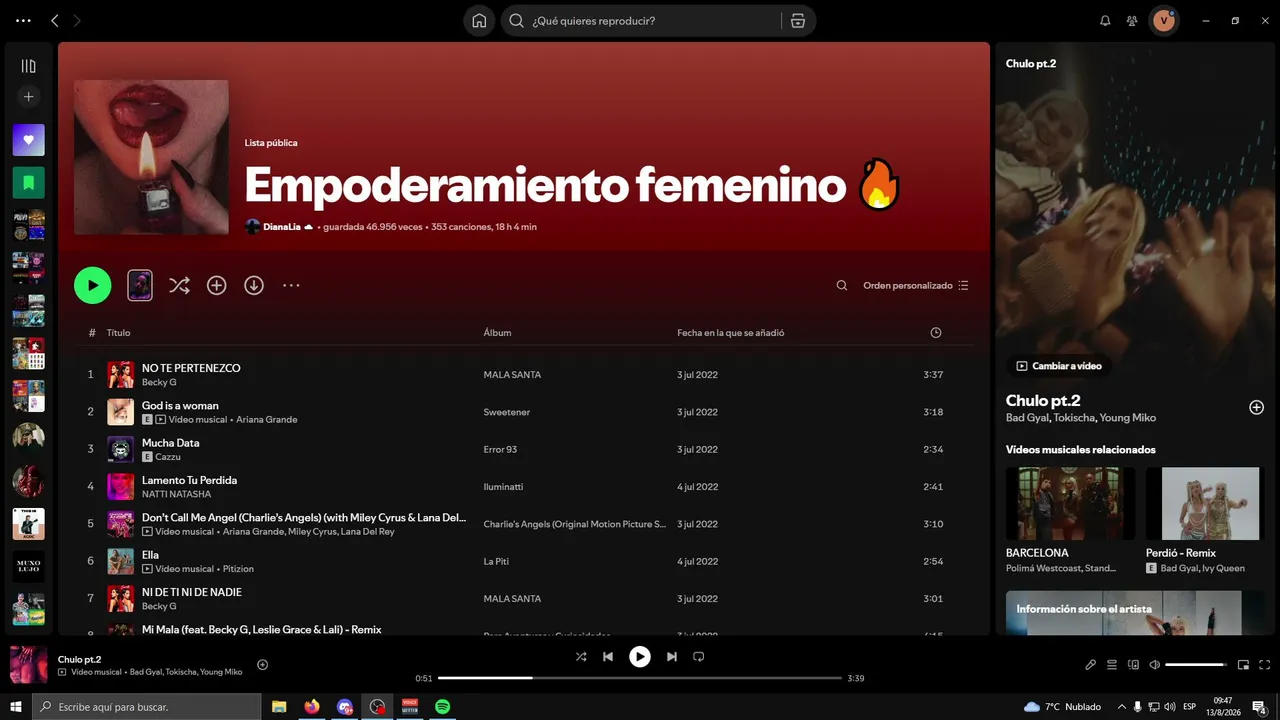Open the Orden personalizado sort dropdown
The height and width of the screenshot is (720, 1280).
coord(916,286)
